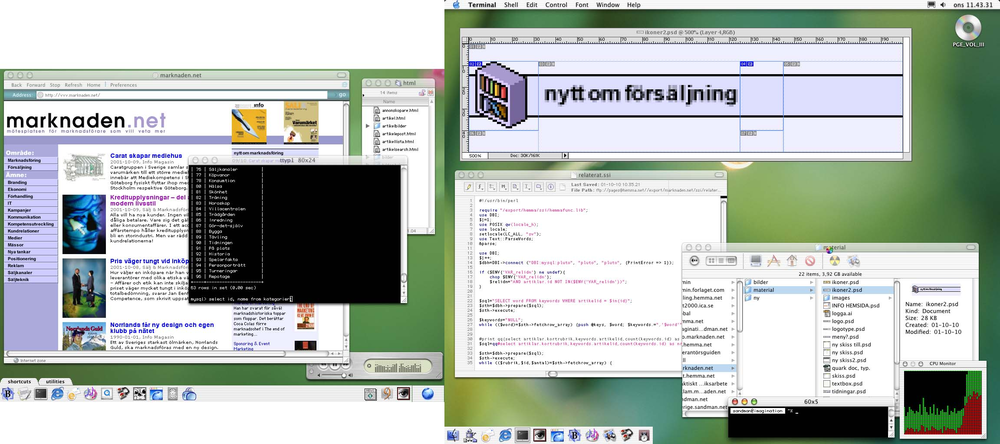Switch to the utilities tab in the launcher
Screen dimensions: 1000x444
[56, 382]
